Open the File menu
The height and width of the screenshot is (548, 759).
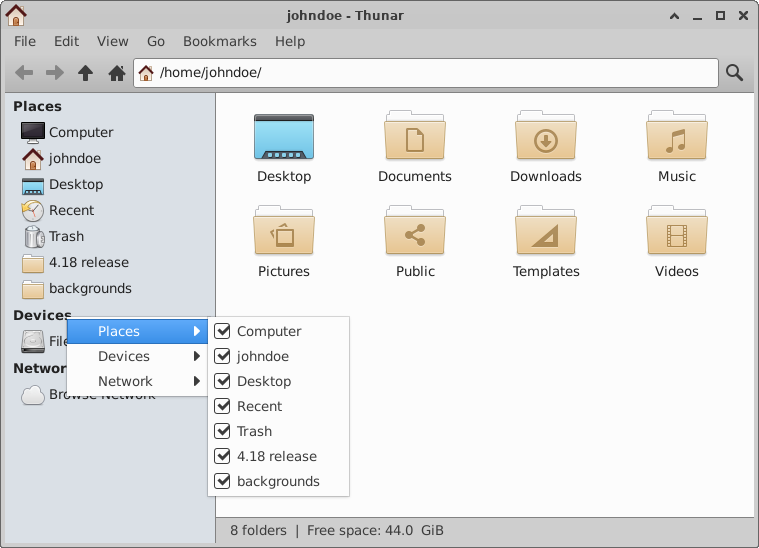[x=25, y=42]
